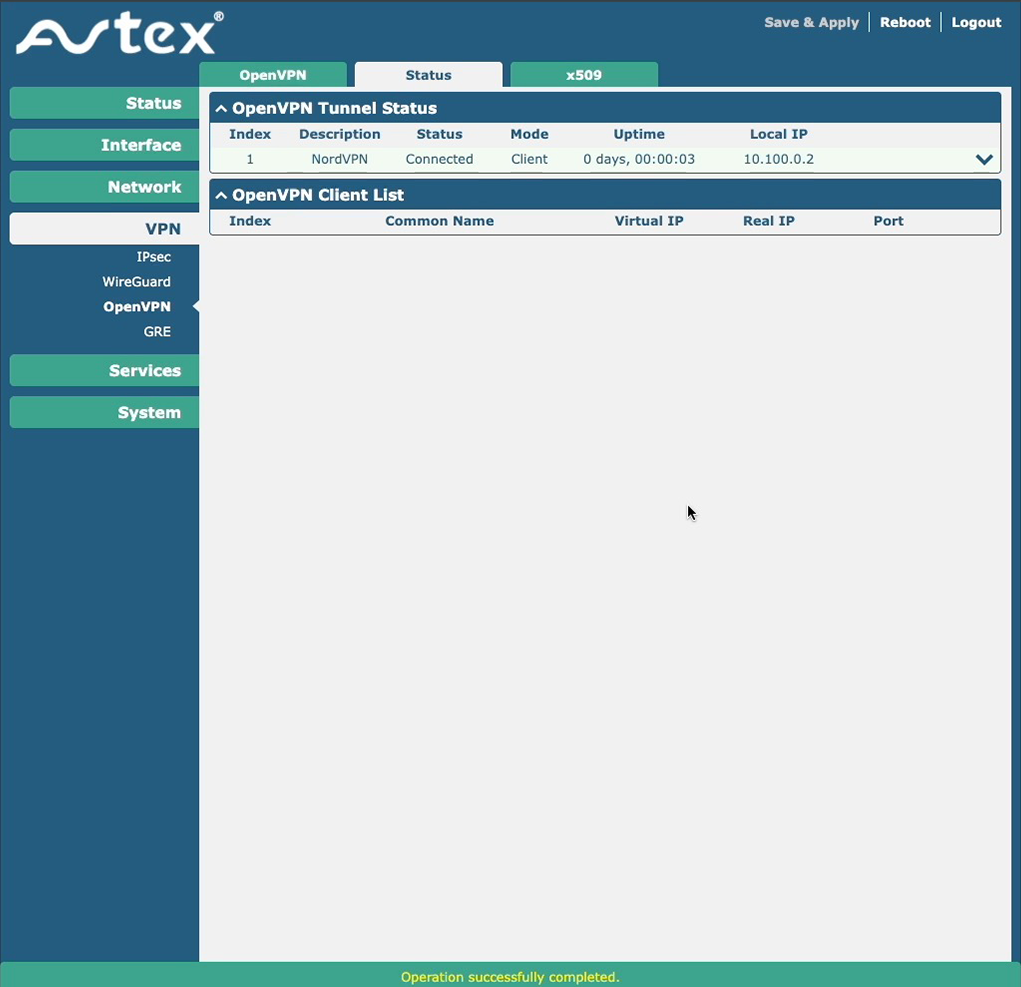Switch to the OpenVPN tab
The image size is (1021, 987).
[x=273, y=75]
